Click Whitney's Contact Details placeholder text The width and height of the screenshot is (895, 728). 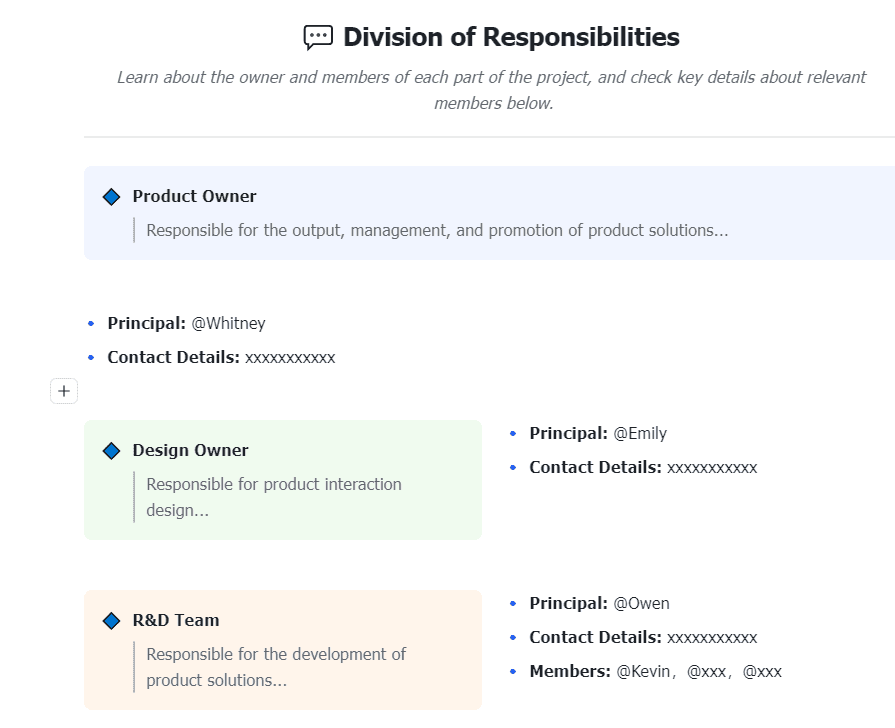pos(290,357)
